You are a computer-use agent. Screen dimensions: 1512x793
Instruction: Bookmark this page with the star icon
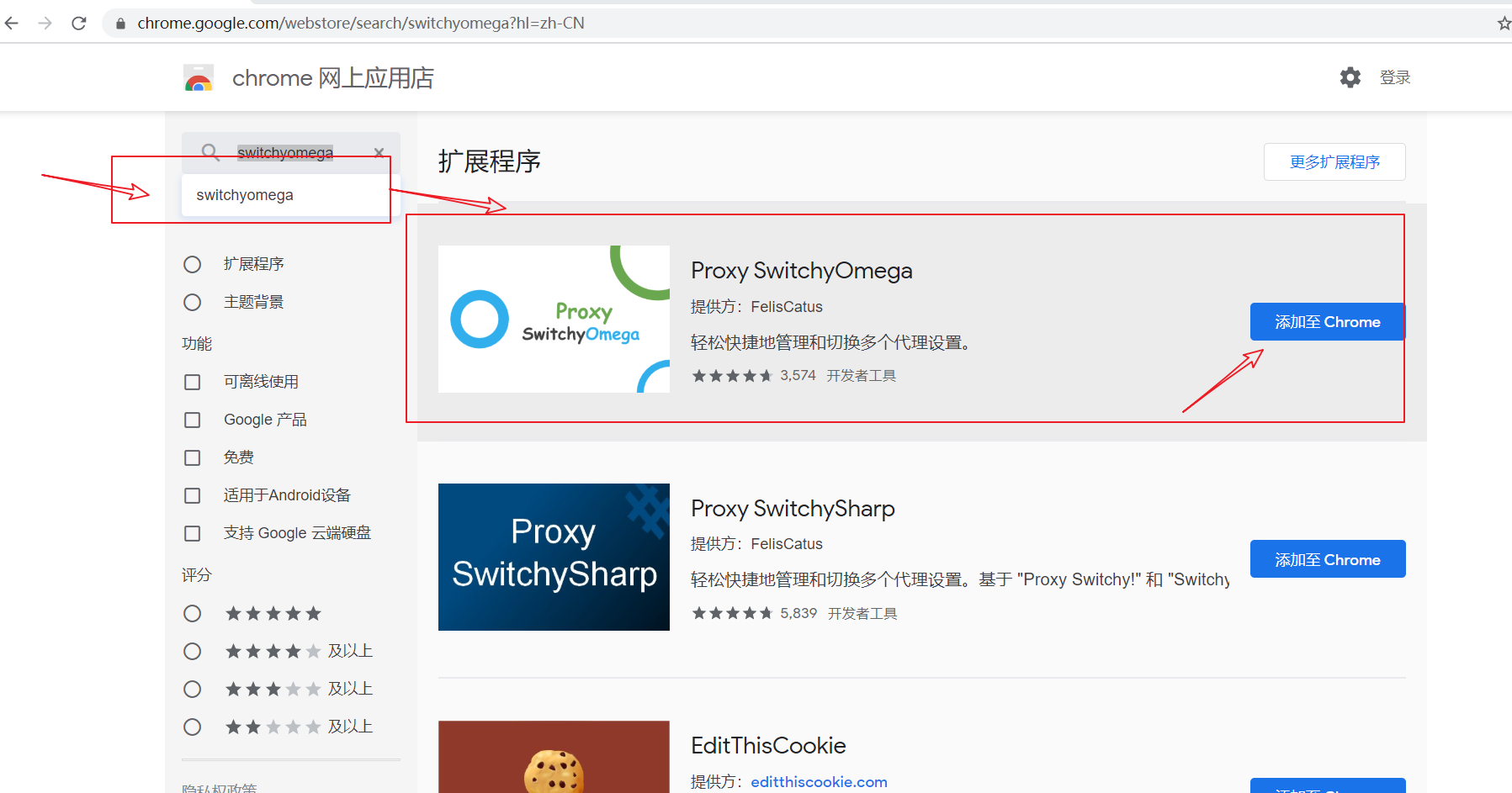(1504, 23)
